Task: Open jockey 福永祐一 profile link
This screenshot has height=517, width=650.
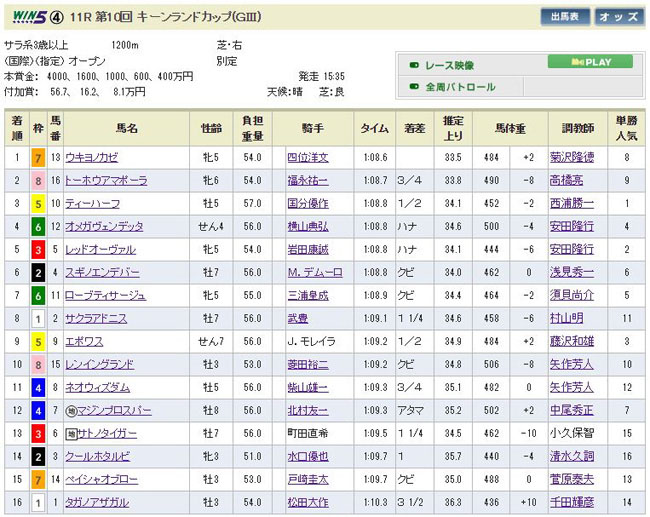Action: coord(306,181)
